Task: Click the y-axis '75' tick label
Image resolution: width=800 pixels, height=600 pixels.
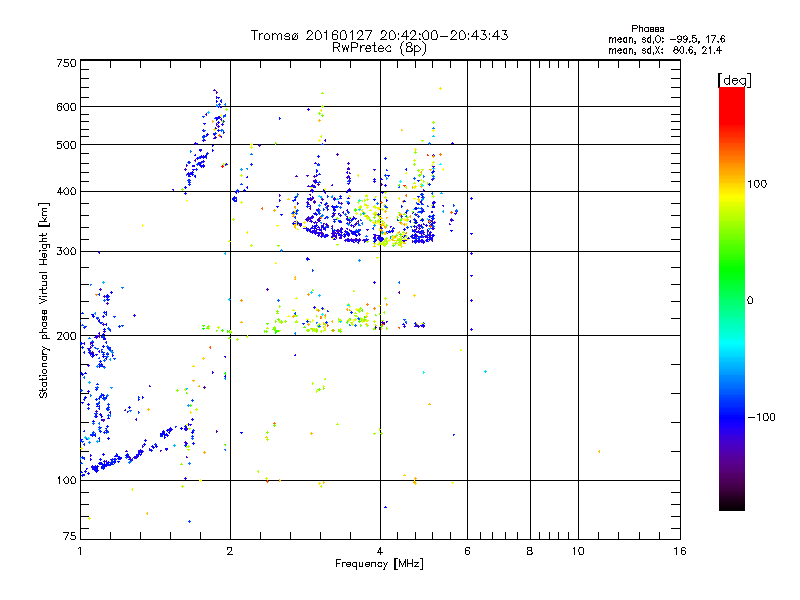Action: click(x=70, y=536)
